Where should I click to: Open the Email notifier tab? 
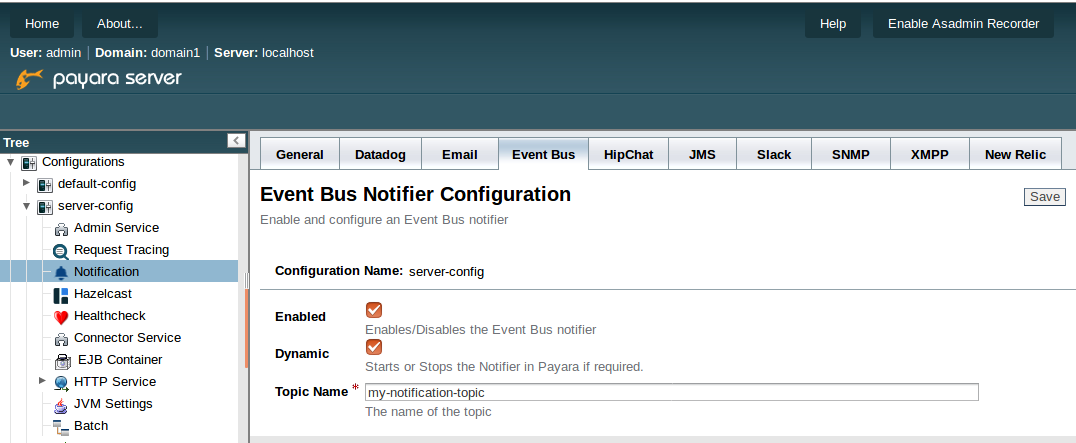coord(460,154)
